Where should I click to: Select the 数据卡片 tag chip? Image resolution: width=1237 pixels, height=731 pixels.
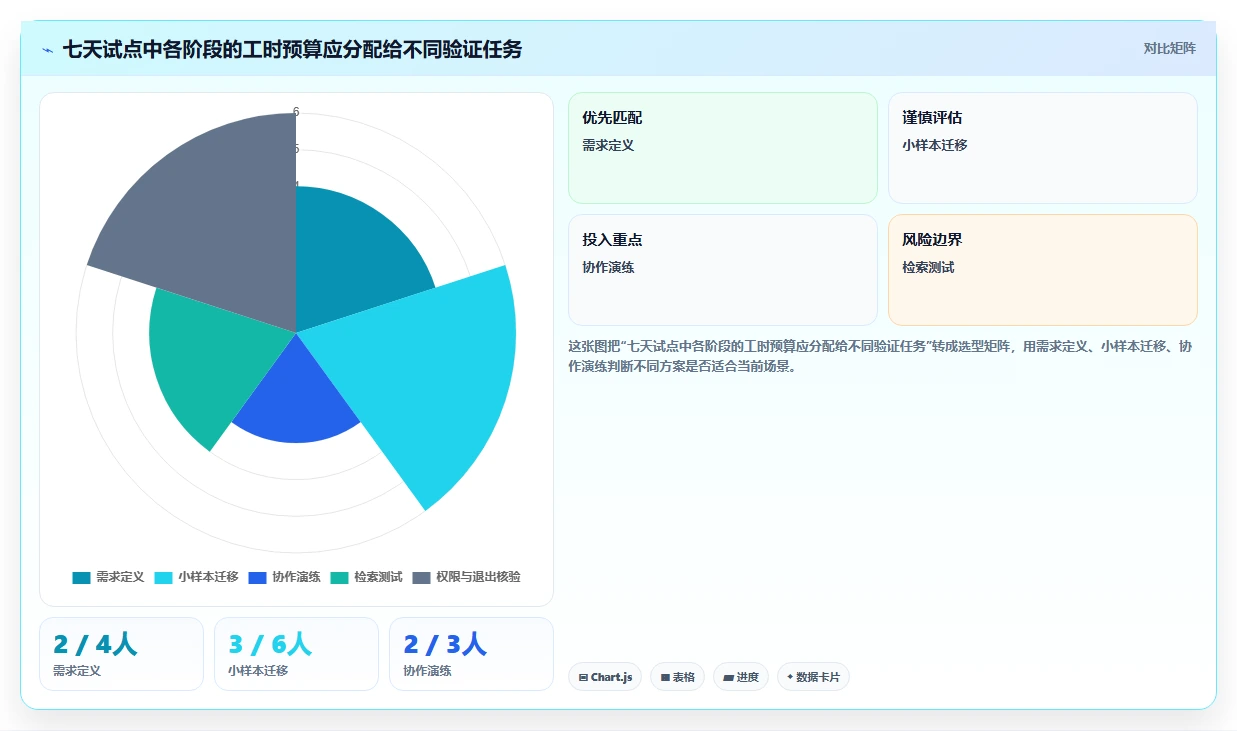(x=813, y=677)
